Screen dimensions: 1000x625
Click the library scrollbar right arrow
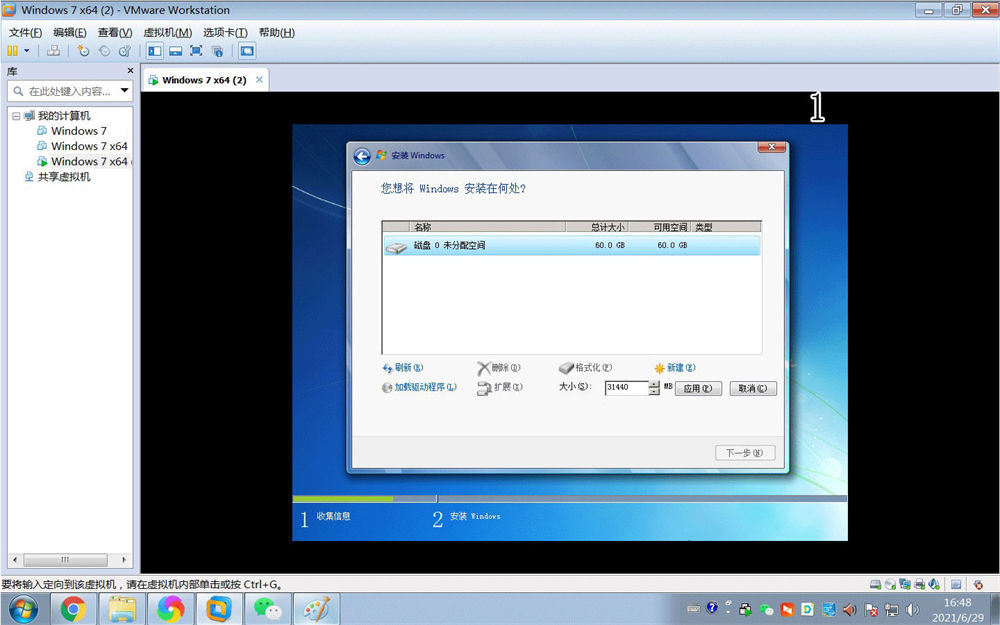124,560
